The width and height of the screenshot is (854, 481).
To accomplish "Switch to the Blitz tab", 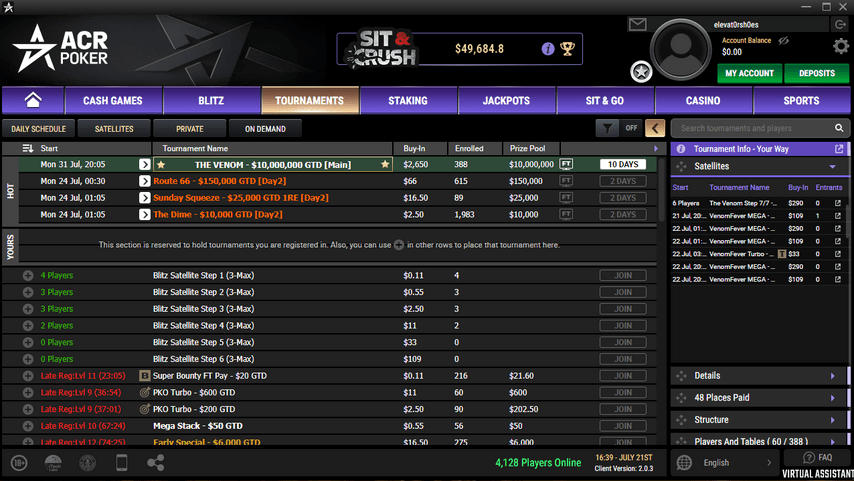I will [x=211, y=100].
